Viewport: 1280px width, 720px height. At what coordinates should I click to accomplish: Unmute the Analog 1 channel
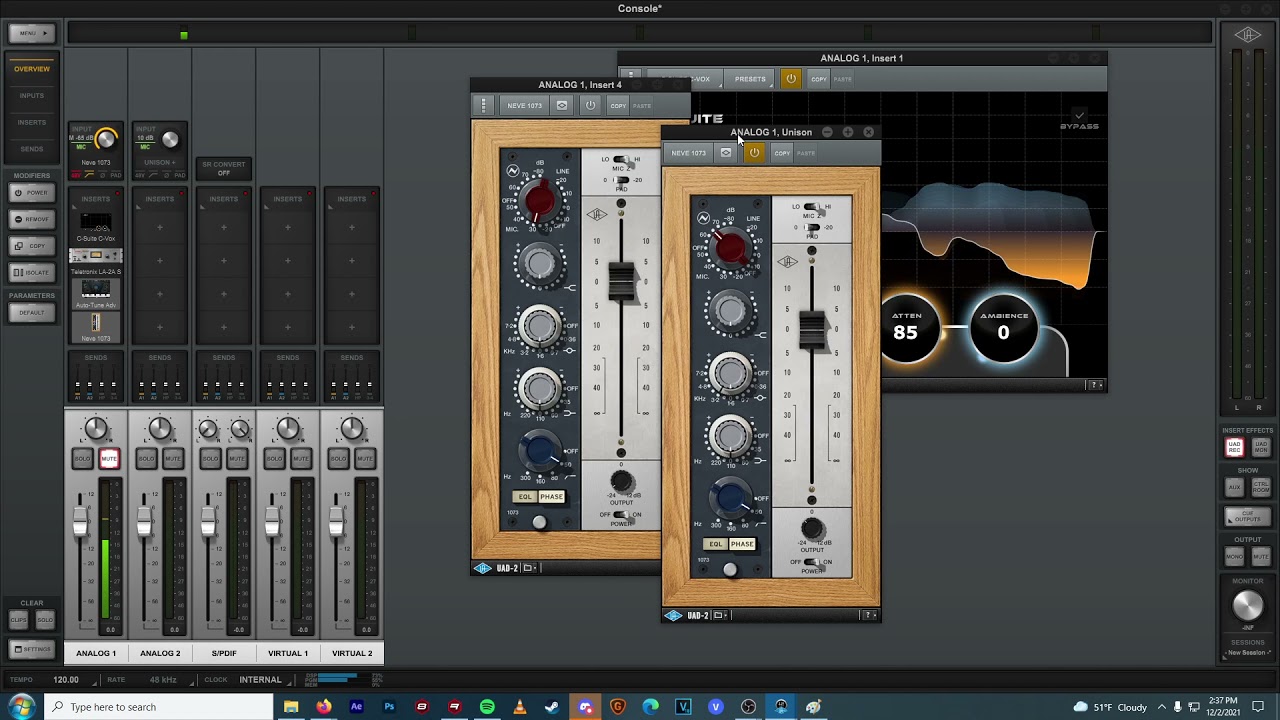[109, 458]
